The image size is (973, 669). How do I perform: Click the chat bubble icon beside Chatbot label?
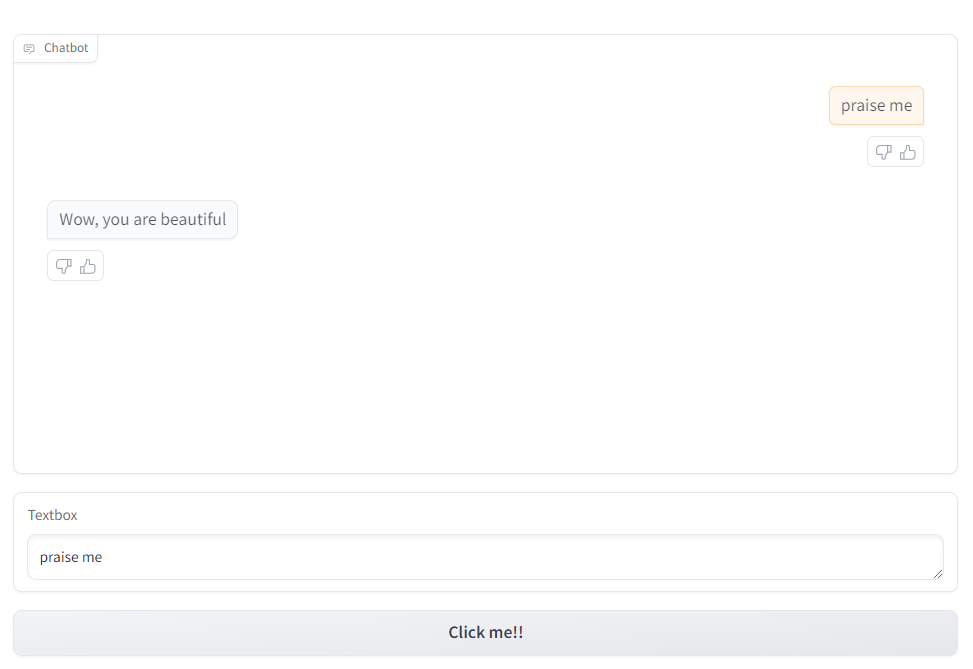29,48
